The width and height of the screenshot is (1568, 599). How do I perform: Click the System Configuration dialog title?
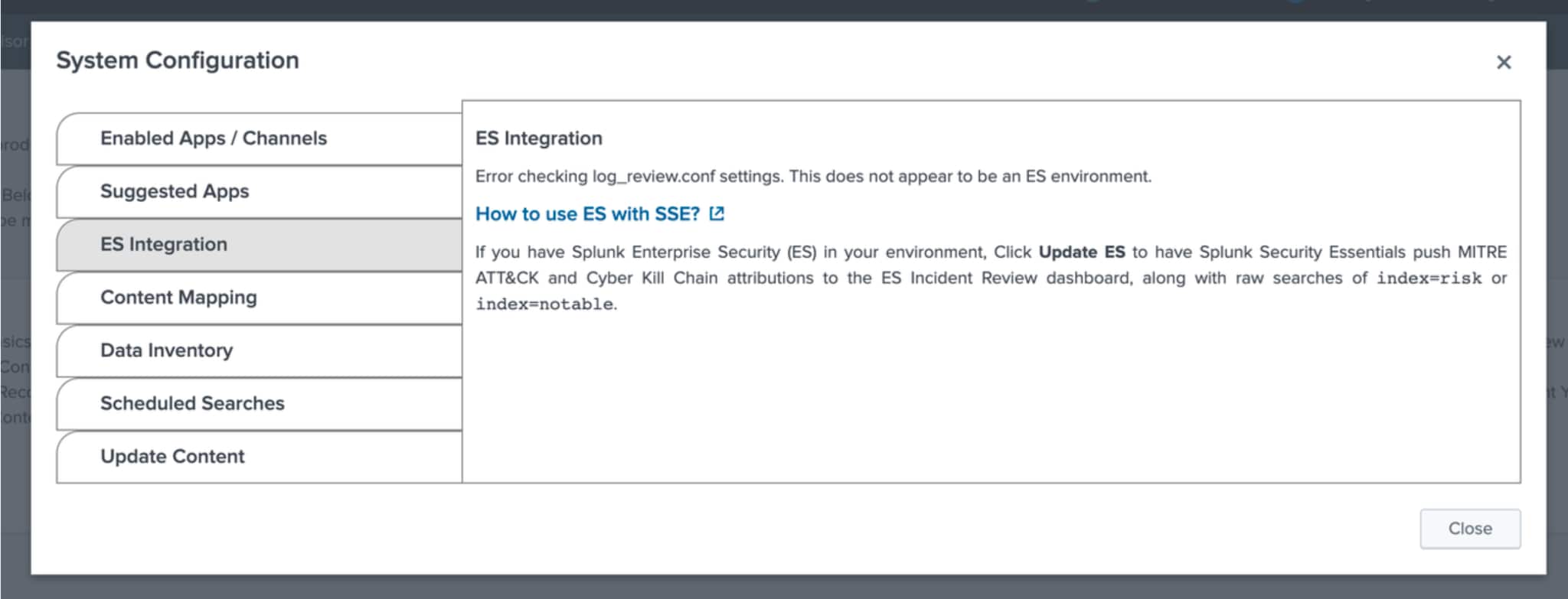(x=178, y=60)
